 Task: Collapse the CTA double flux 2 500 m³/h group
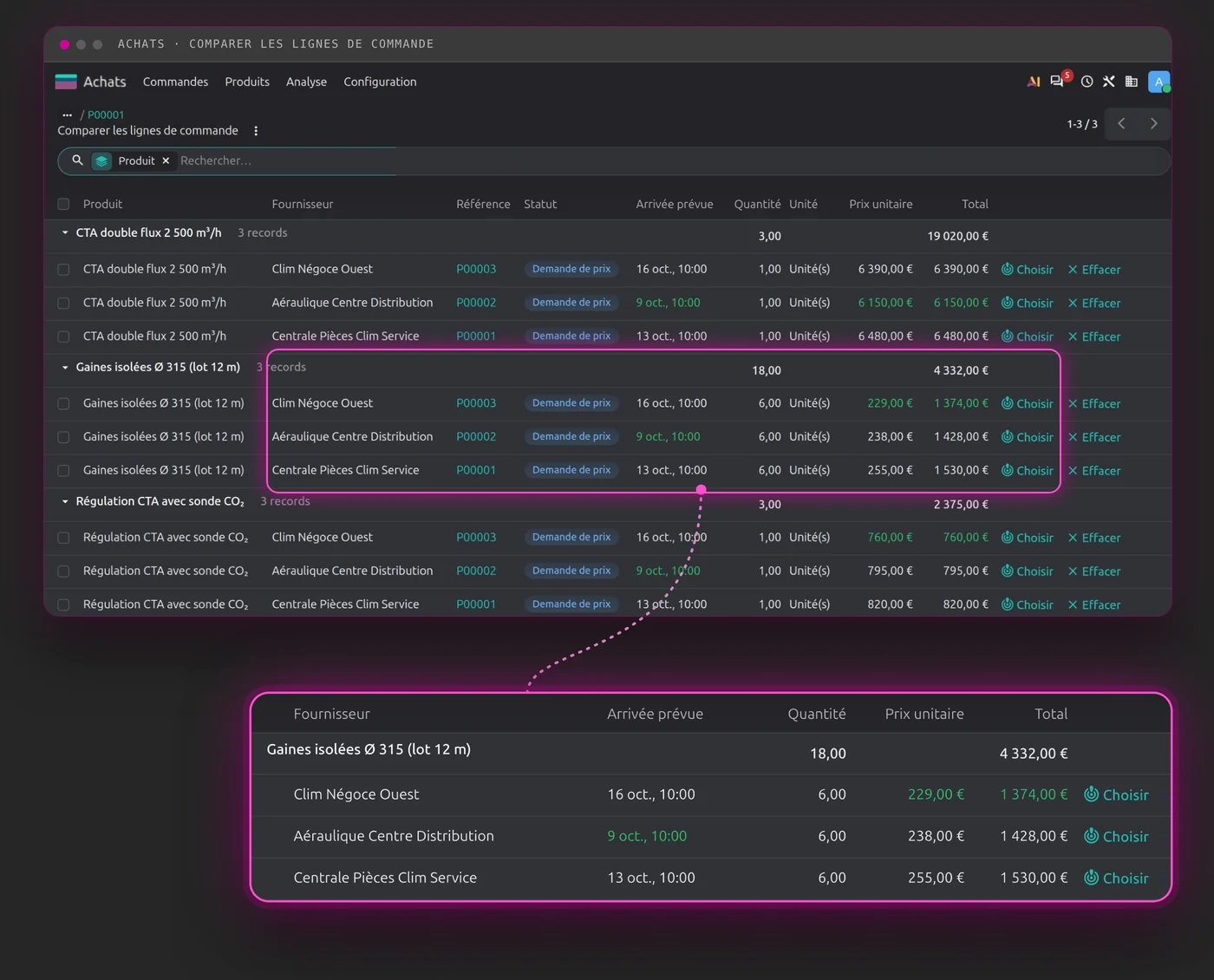[x=65, y=232]
